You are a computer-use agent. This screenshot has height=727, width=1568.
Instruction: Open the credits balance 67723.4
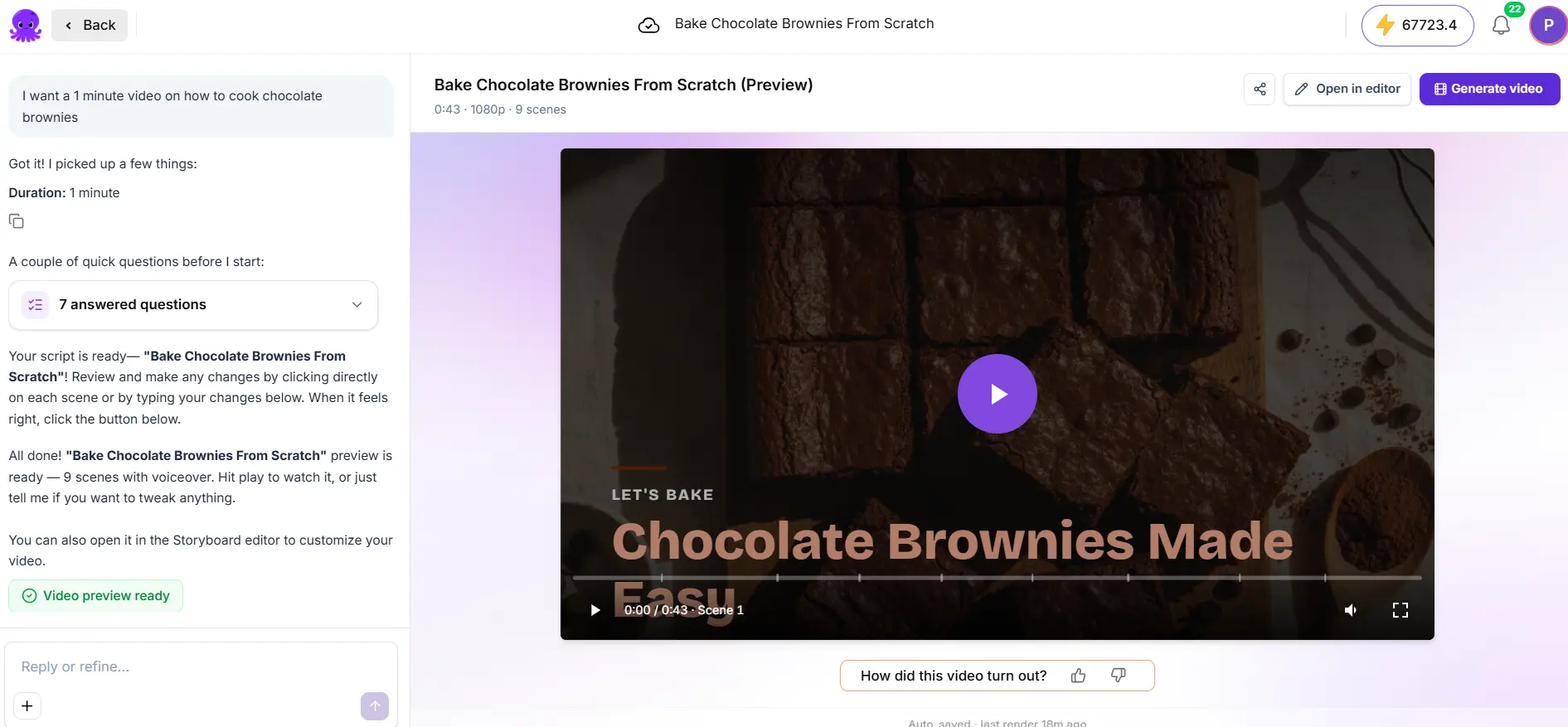click(1417, 25)
